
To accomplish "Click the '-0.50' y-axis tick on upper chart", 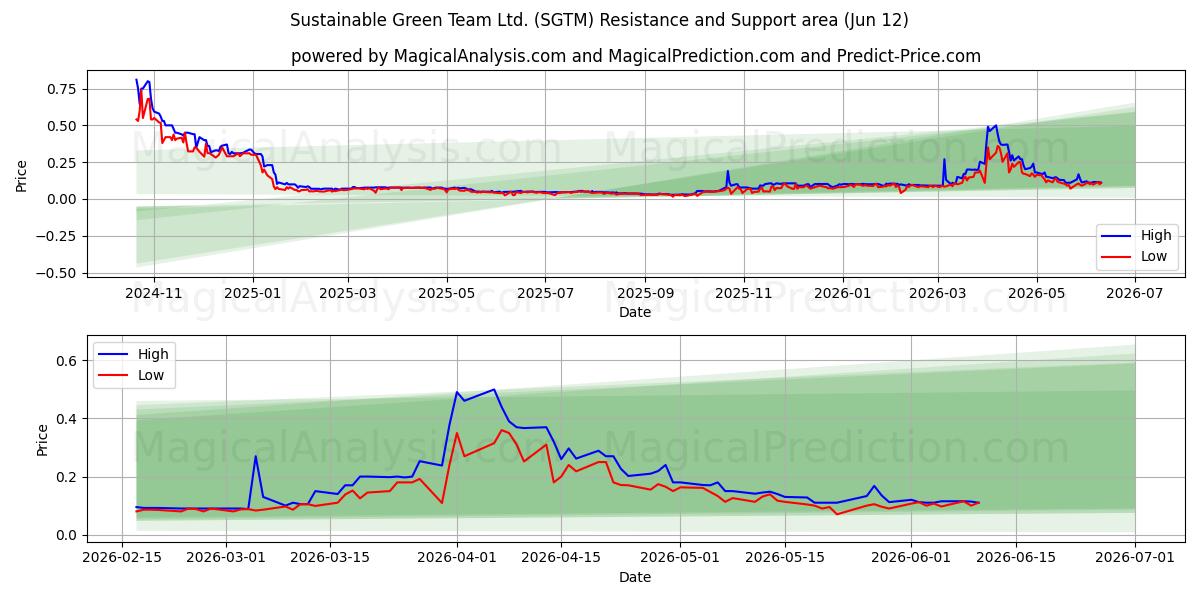I will coord(57,273).
